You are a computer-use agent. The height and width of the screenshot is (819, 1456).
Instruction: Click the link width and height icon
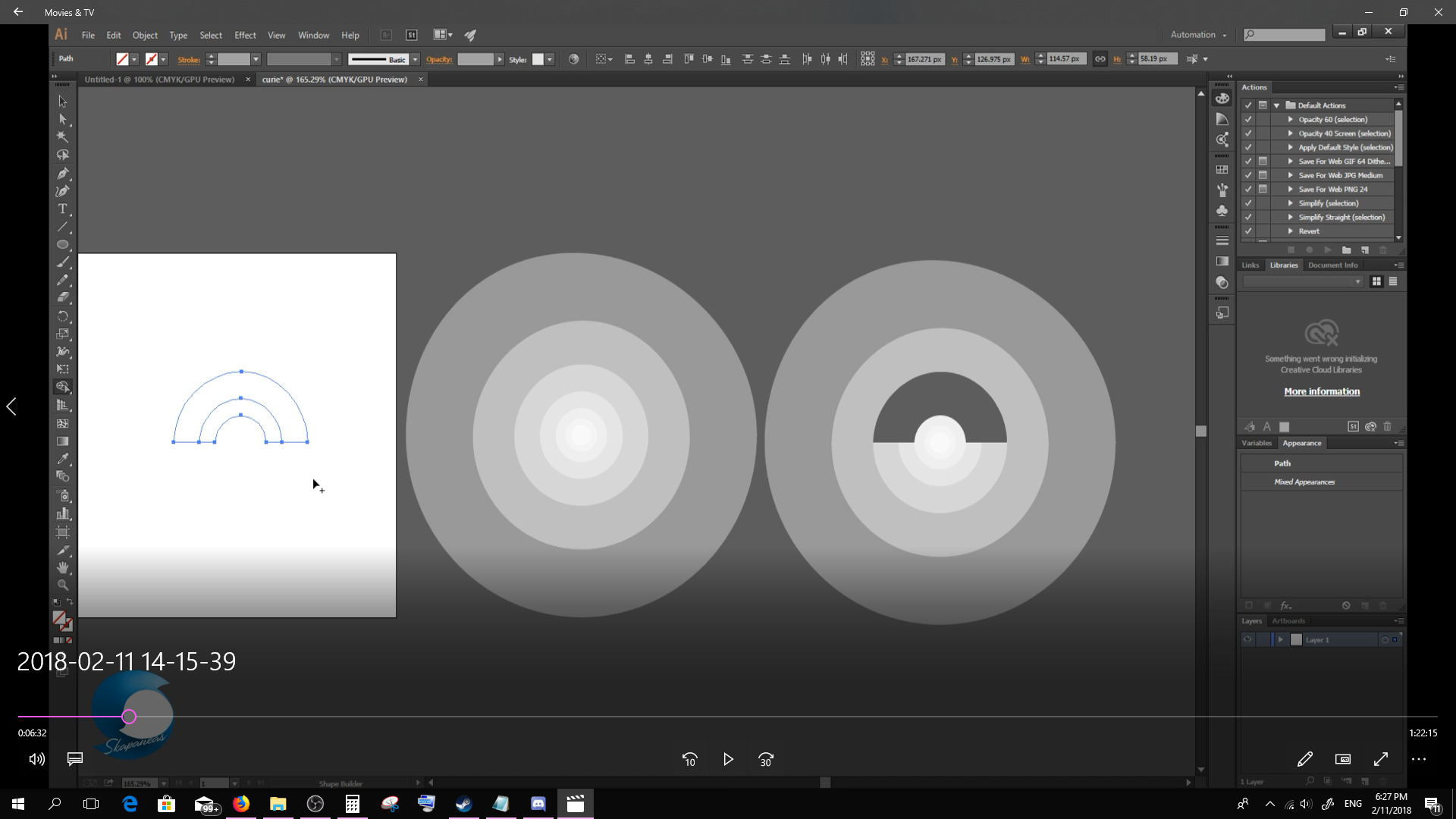(1100, 59)
